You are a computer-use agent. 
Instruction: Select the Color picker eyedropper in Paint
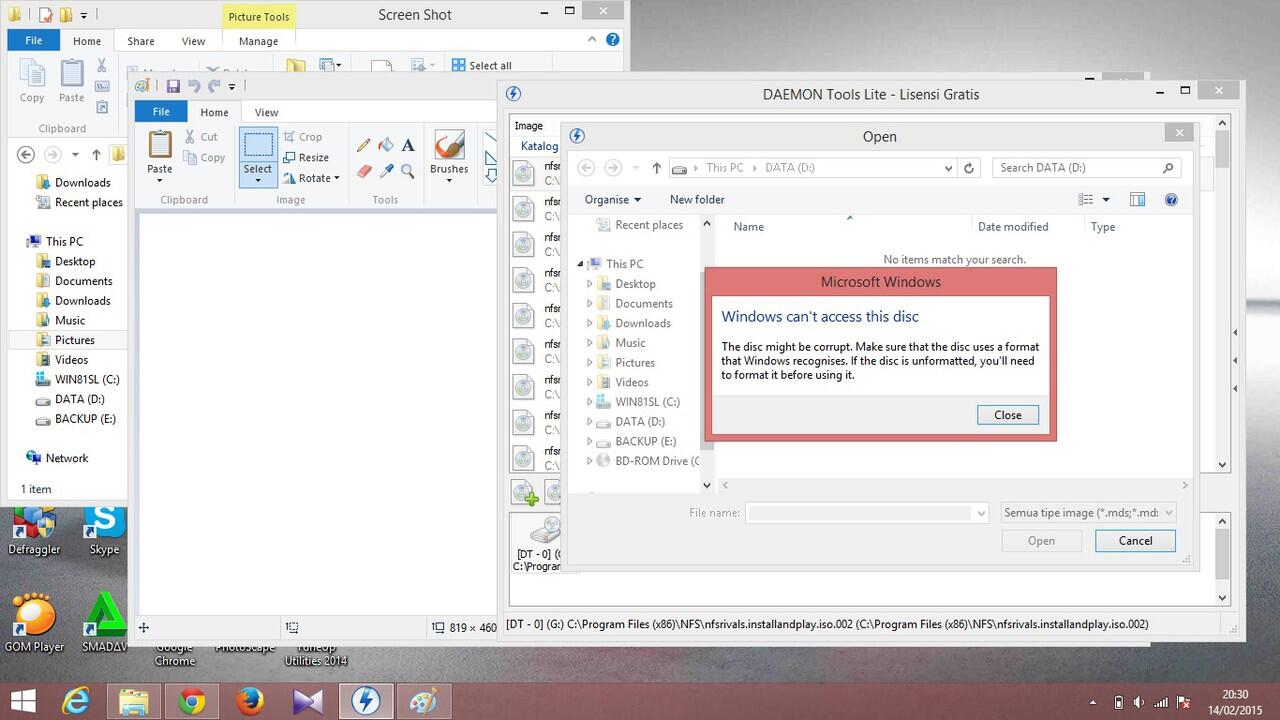point(386,171)
